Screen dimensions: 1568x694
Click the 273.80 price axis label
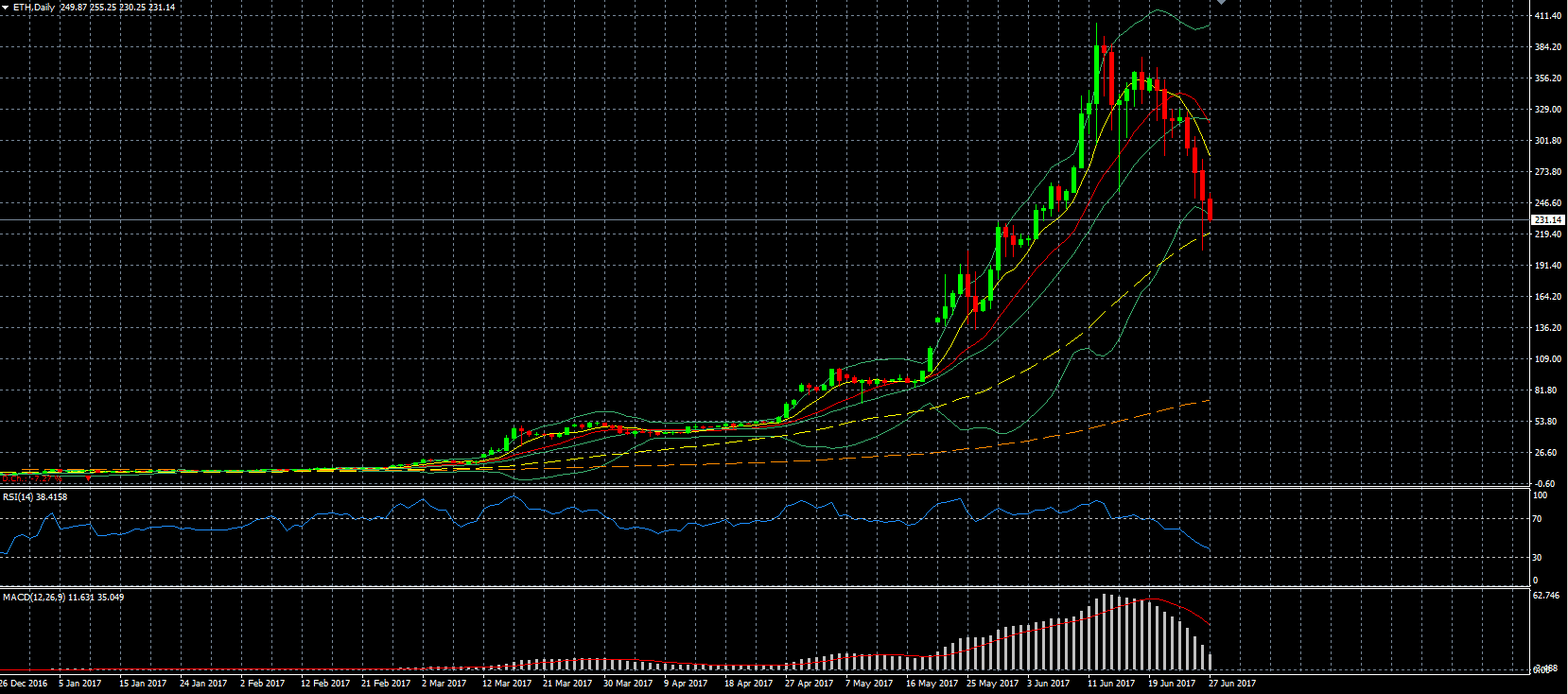1548,172
